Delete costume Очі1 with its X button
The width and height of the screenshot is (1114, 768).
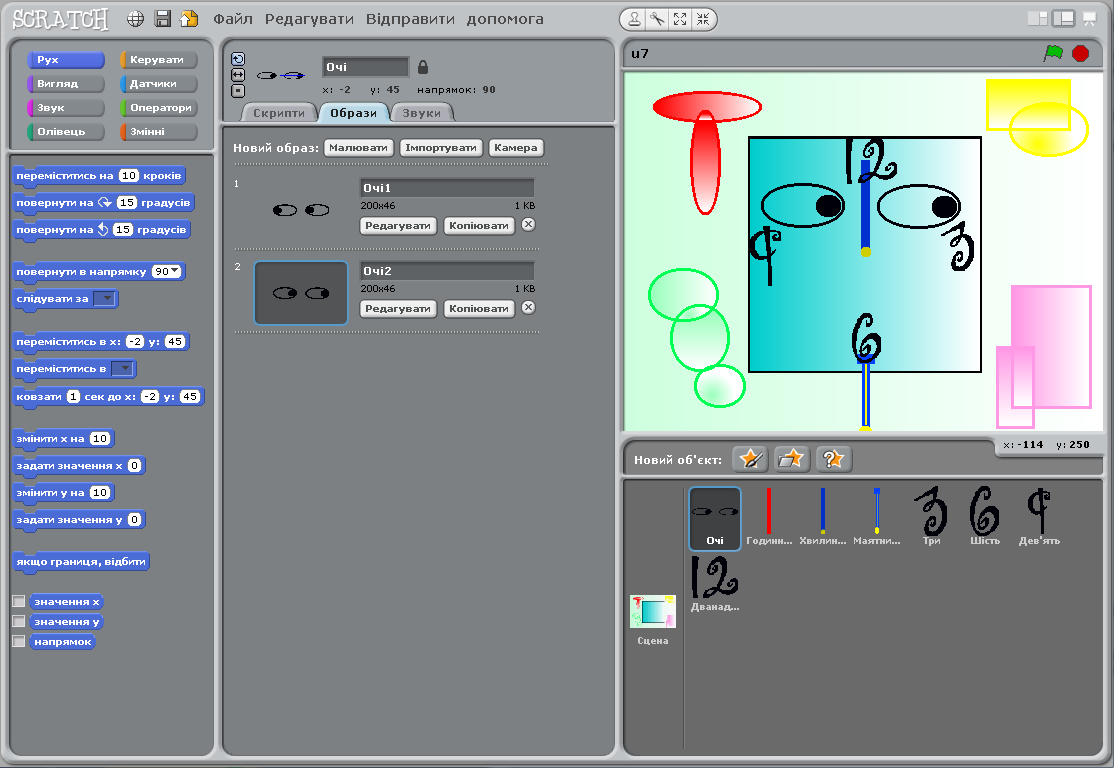point(529,225)
